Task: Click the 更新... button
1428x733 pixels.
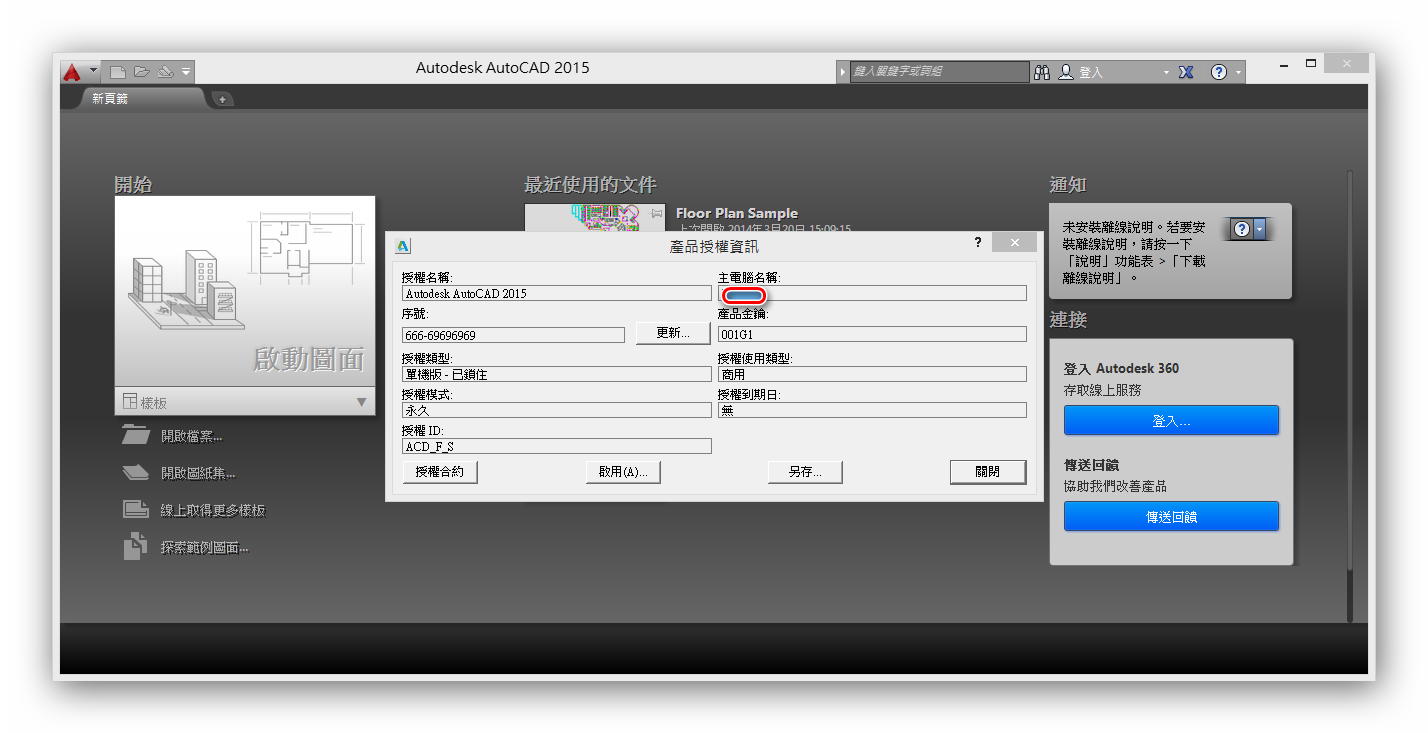Action: pos(673,333)
